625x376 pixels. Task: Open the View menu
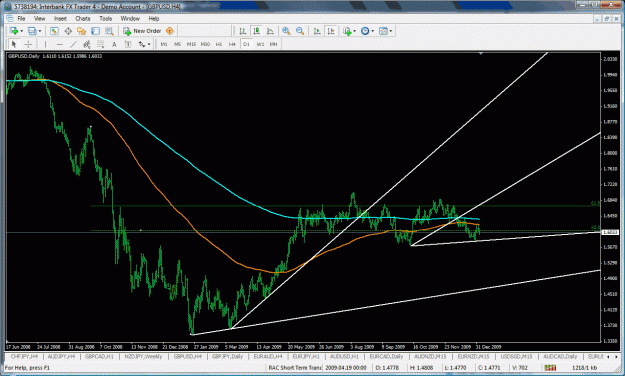coord(39,19)
